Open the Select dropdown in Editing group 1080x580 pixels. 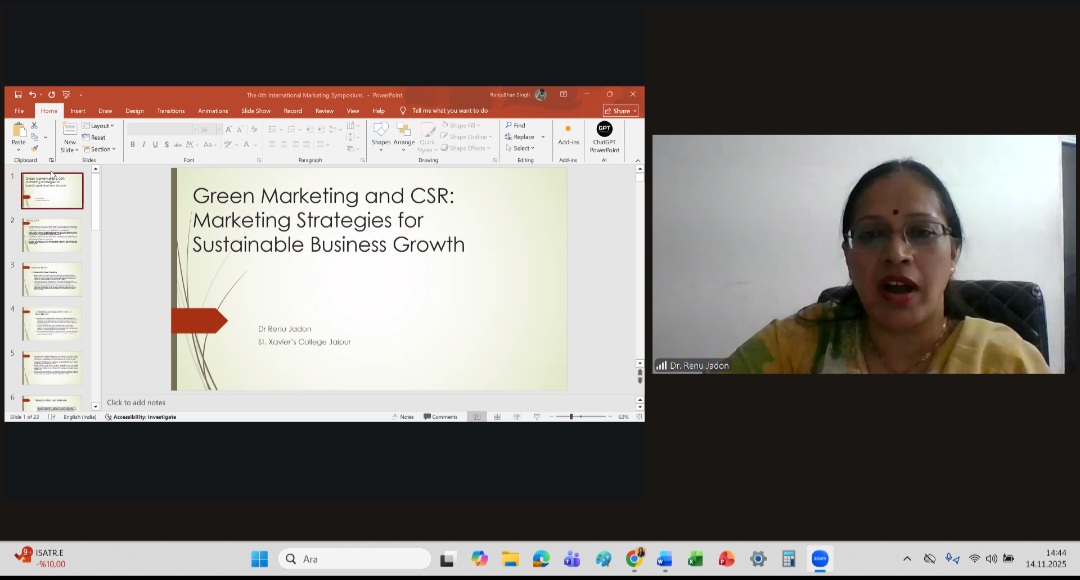522,148
